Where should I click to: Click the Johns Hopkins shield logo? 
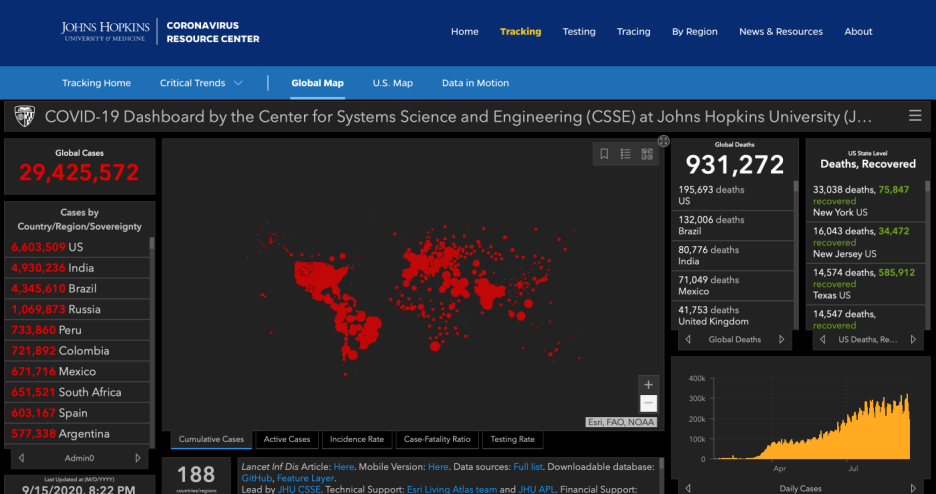(24, 116)
